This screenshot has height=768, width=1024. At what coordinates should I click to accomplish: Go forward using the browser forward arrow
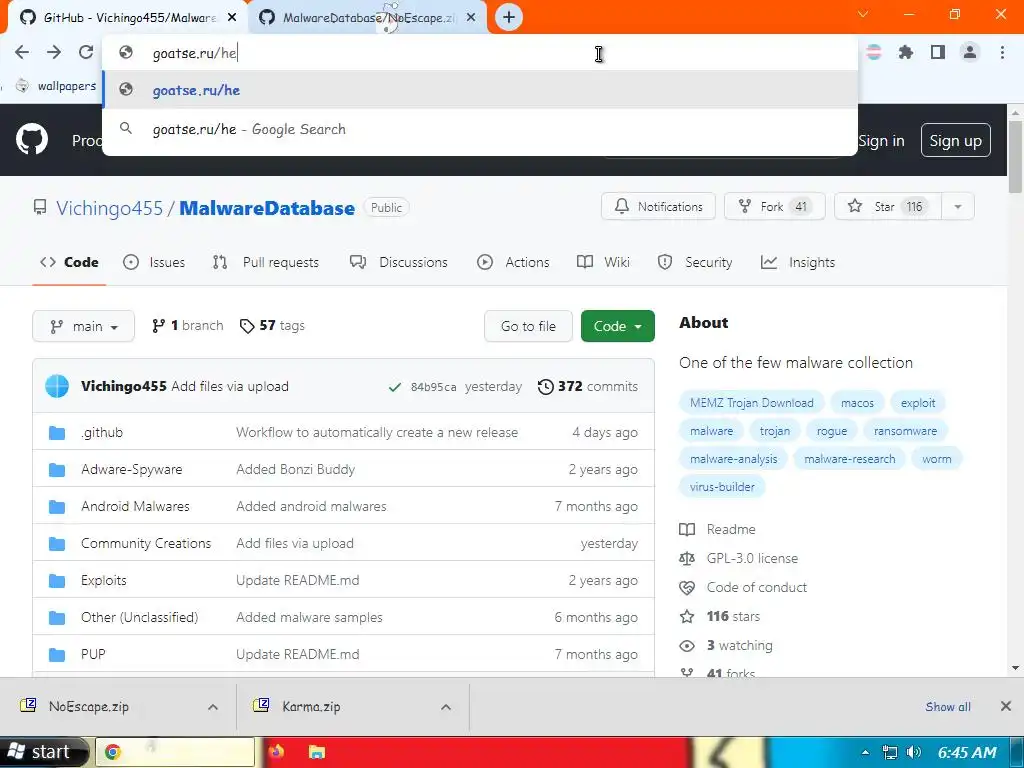(x=54, y=52)
